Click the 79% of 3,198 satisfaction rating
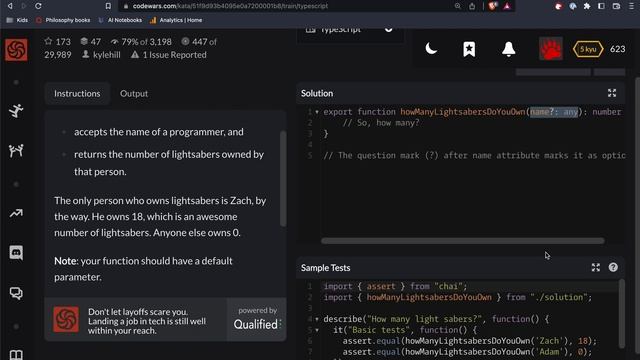 click(141, 42)
